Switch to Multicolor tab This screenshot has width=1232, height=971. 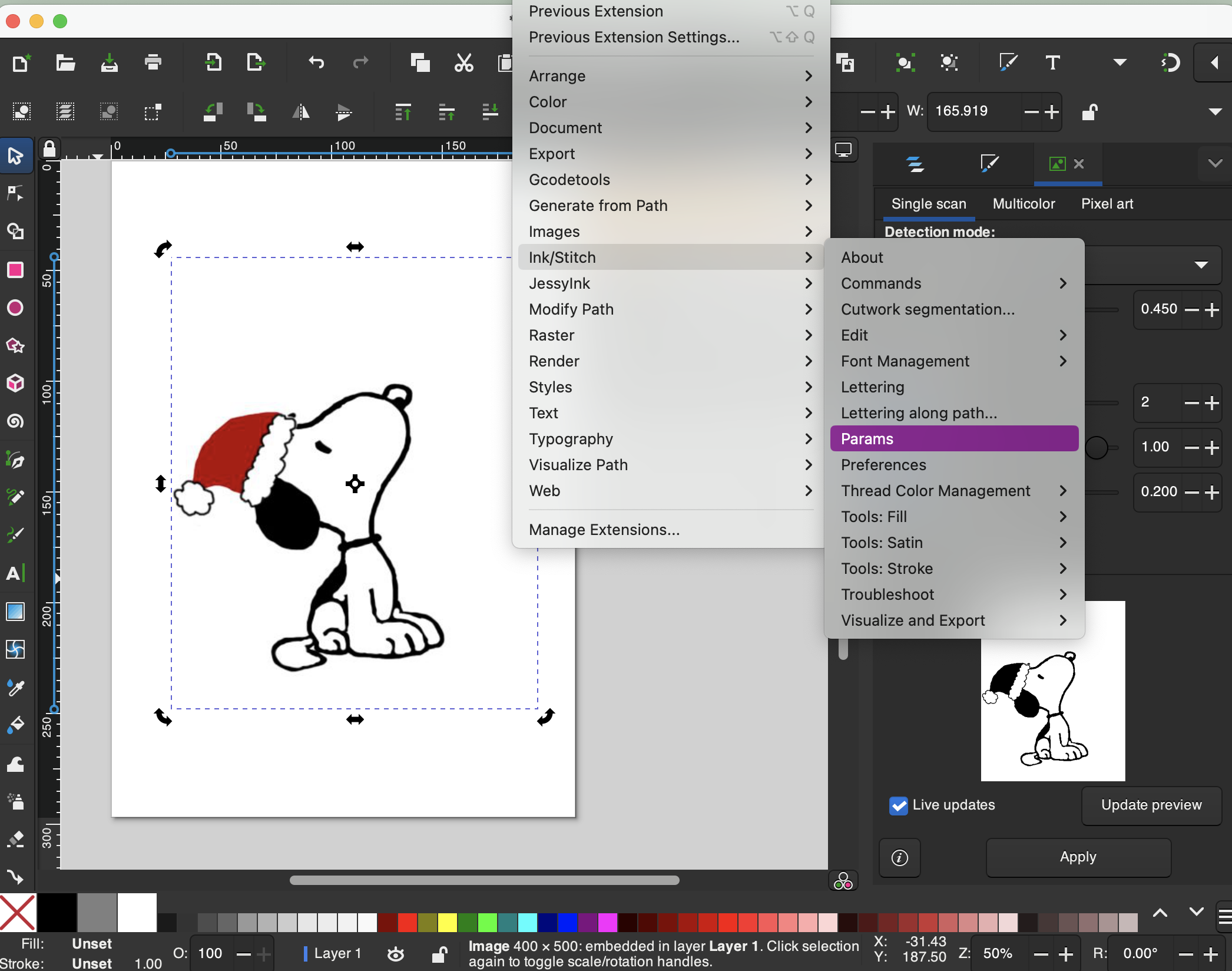[1024, 204]
